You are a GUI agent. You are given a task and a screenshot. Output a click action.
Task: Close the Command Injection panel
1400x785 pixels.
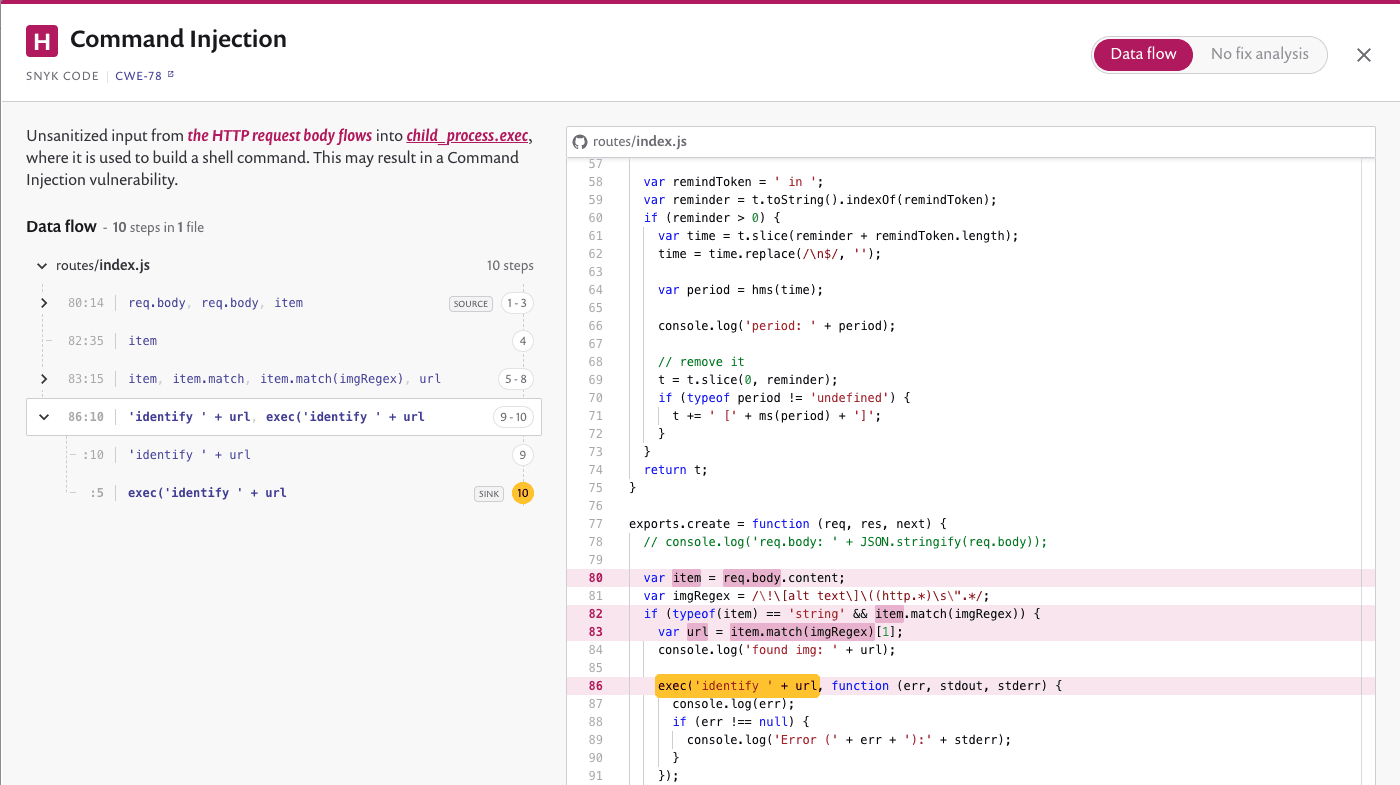[x=1363, y=55]
